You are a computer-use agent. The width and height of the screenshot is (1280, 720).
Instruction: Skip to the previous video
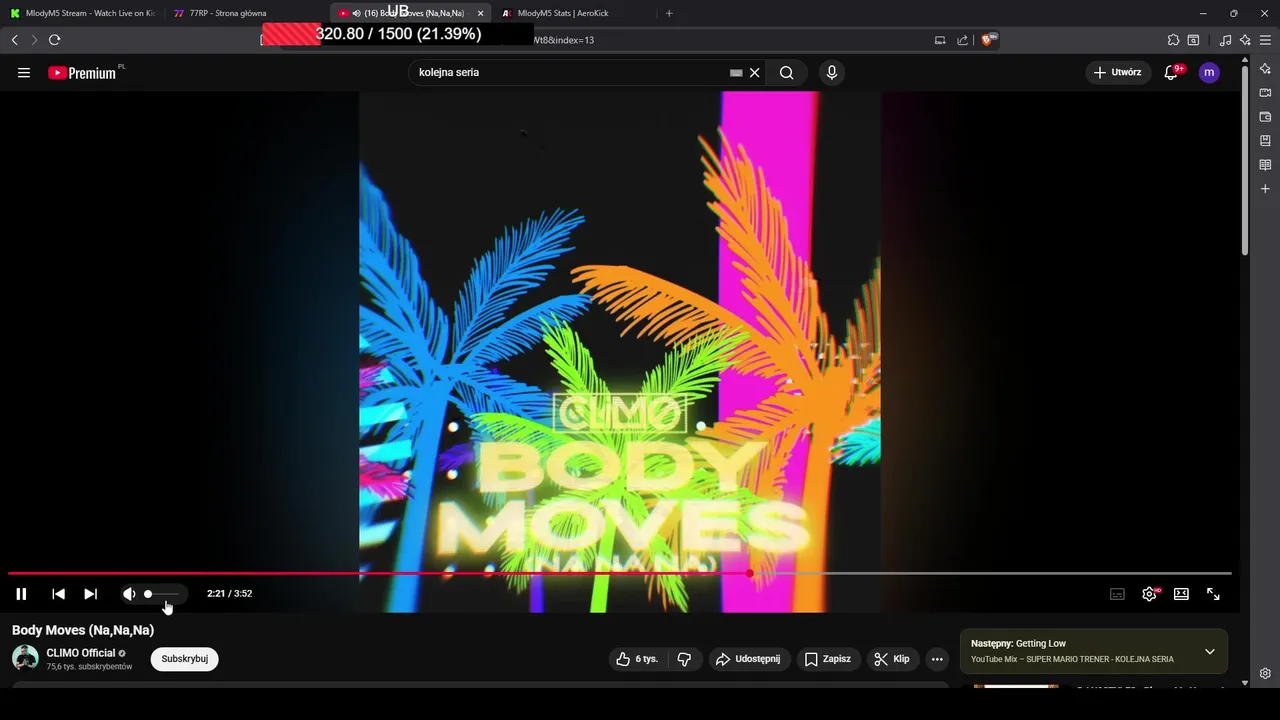58,594
